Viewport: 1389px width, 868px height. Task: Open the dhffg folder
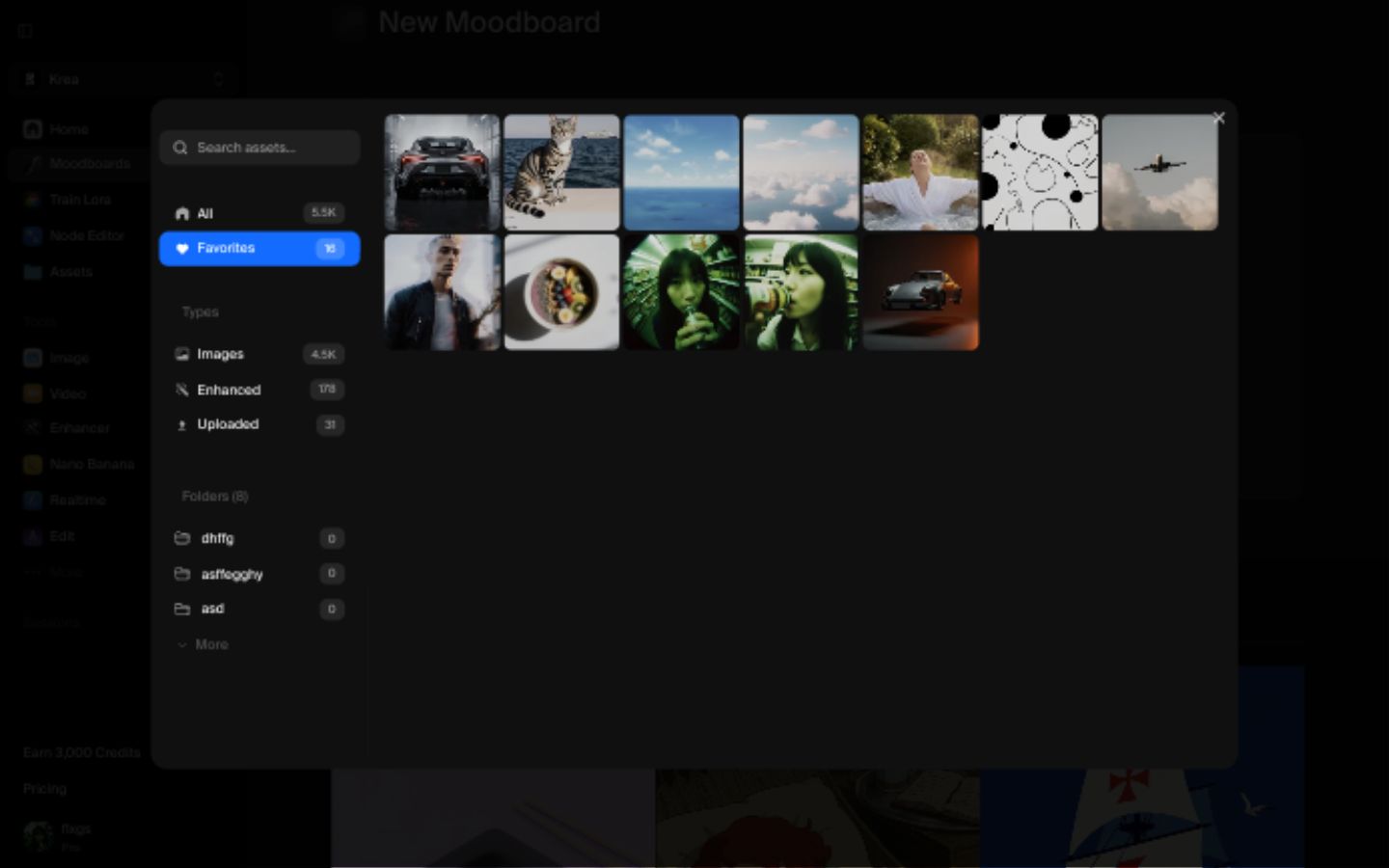pos(259,538)
